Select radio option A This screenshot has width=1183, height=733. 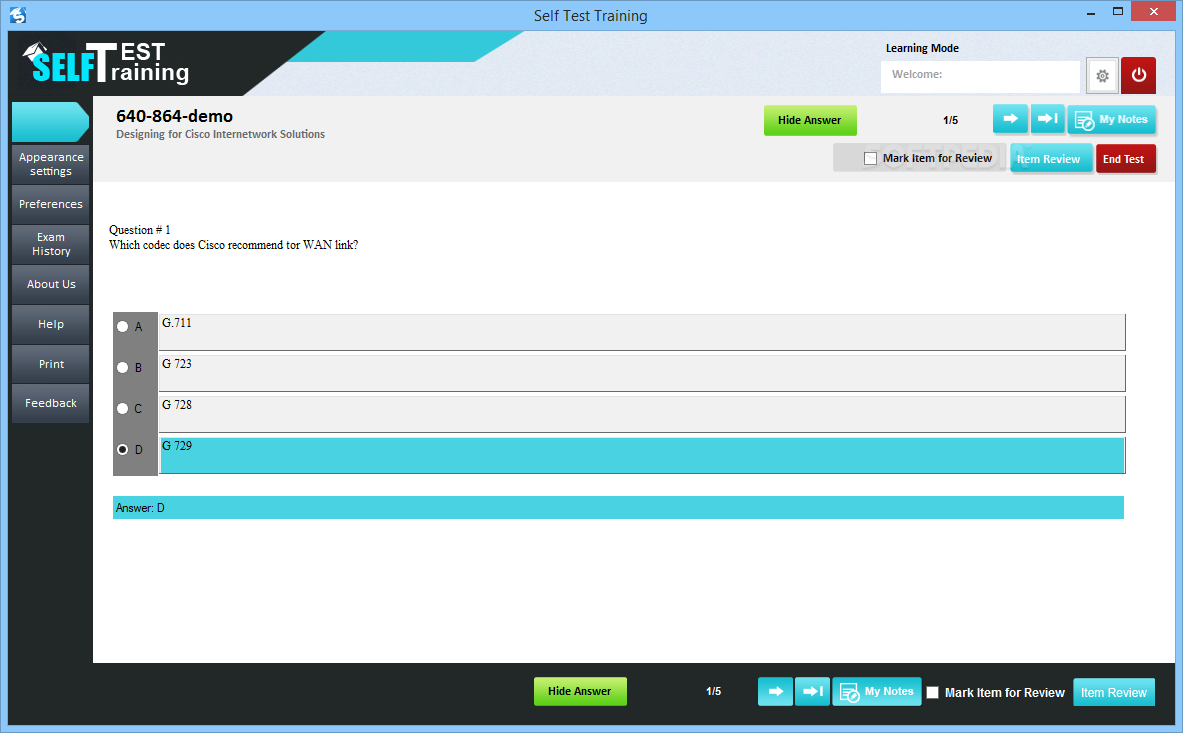click(x=122, y=327)
